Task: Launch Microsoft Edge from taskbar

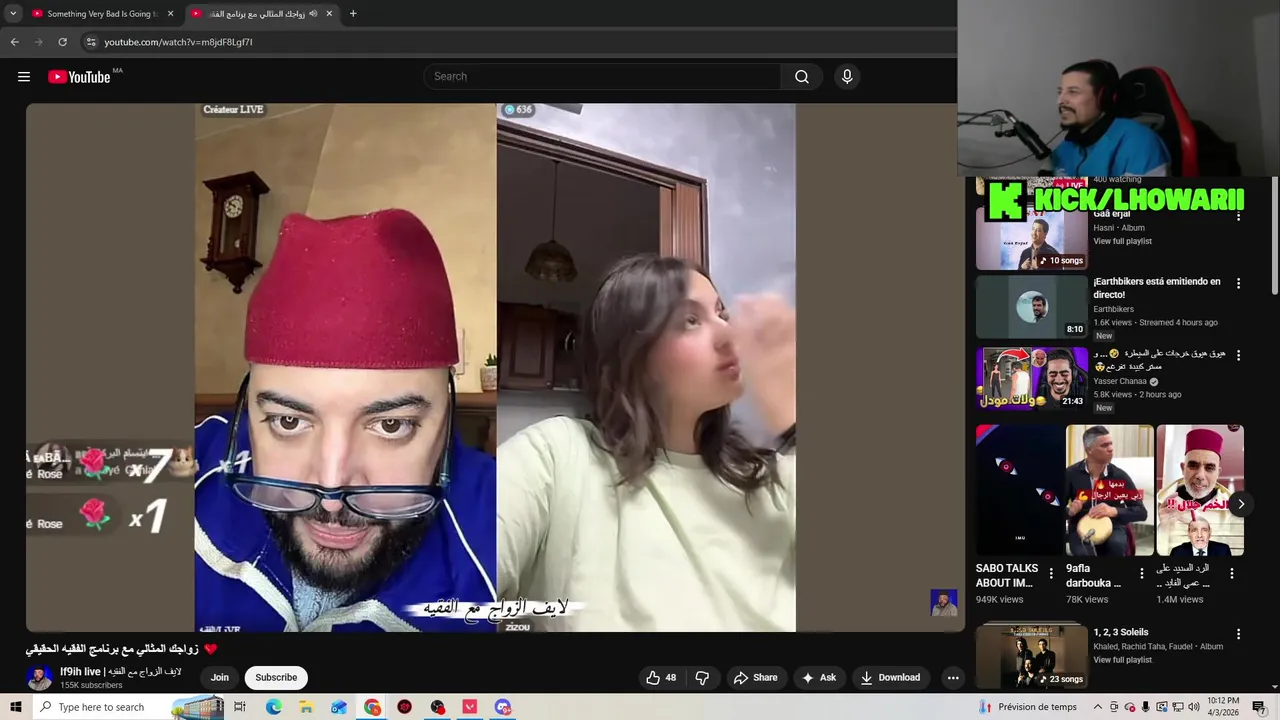Action: pyautogui.click(x=274, y=707)
